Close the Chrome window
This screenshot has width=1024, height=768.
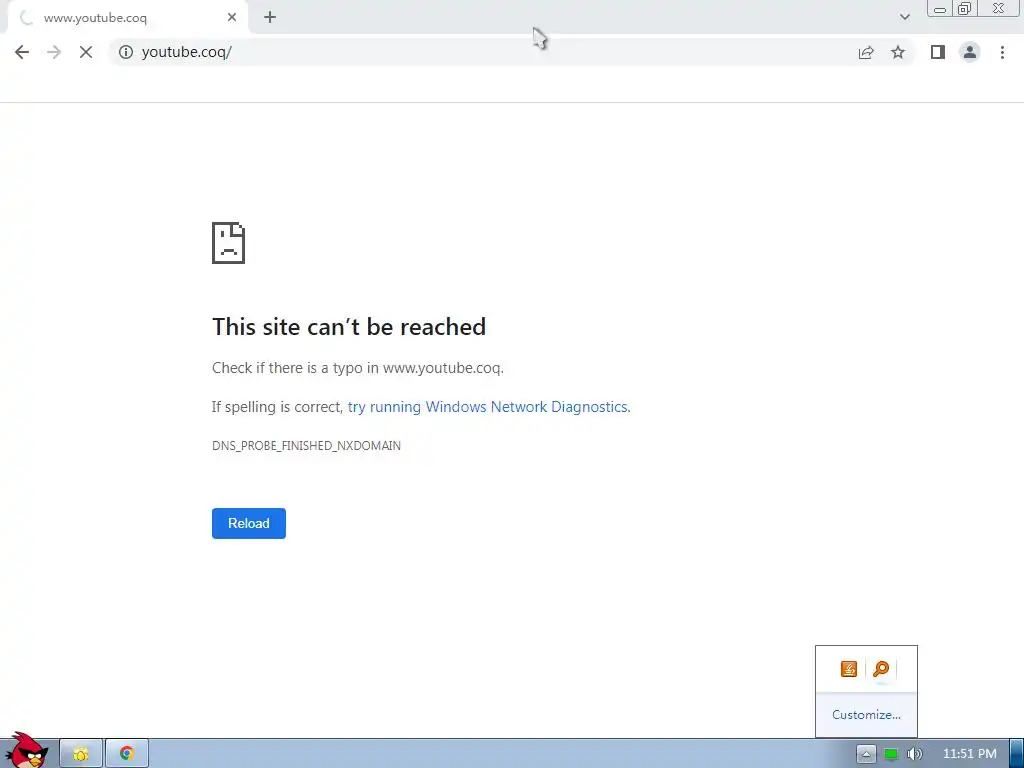coord(999,9)
